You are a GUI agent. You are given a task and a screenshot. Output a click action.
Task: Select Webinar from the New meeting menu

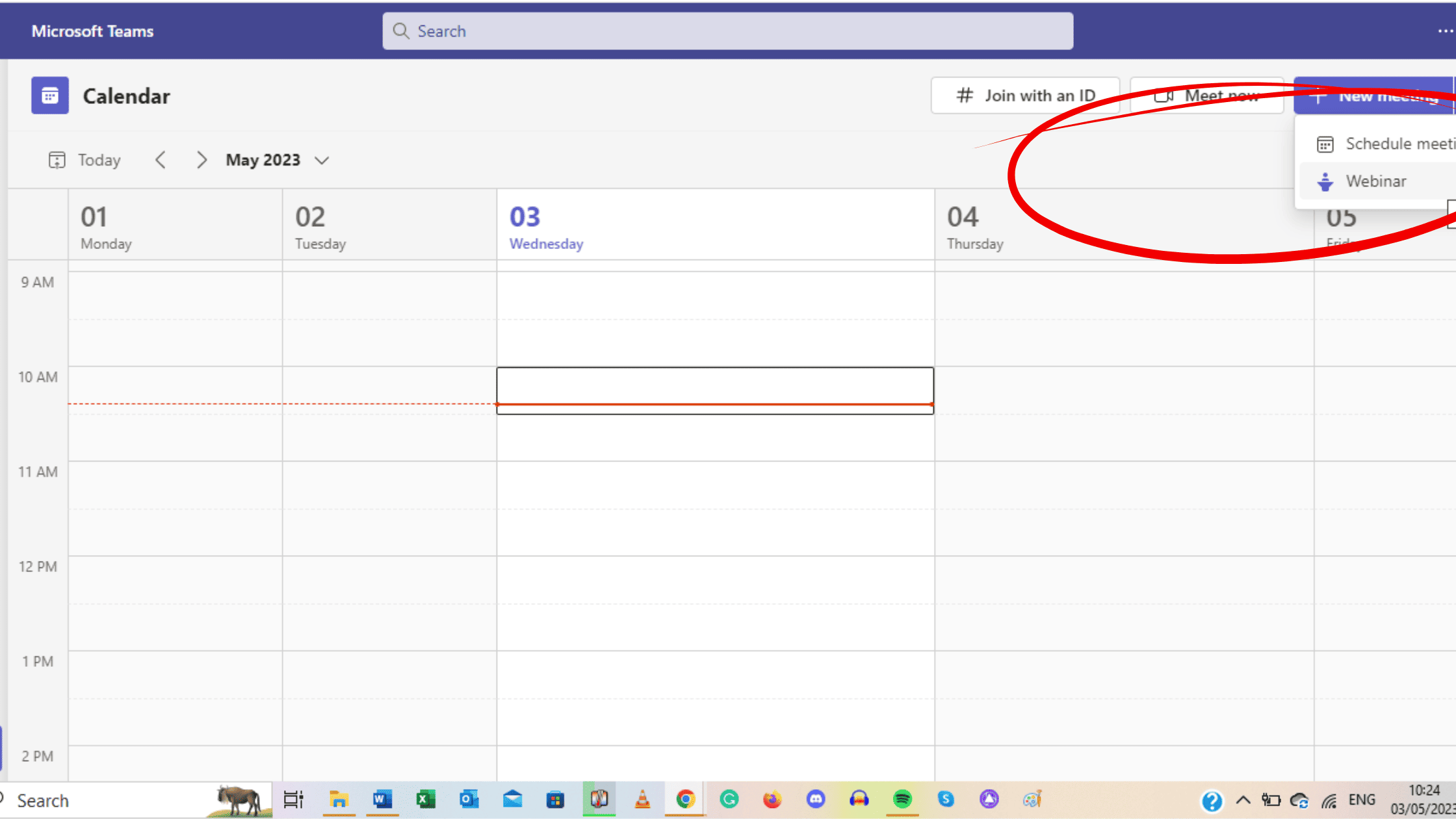tap(1375, 181)
